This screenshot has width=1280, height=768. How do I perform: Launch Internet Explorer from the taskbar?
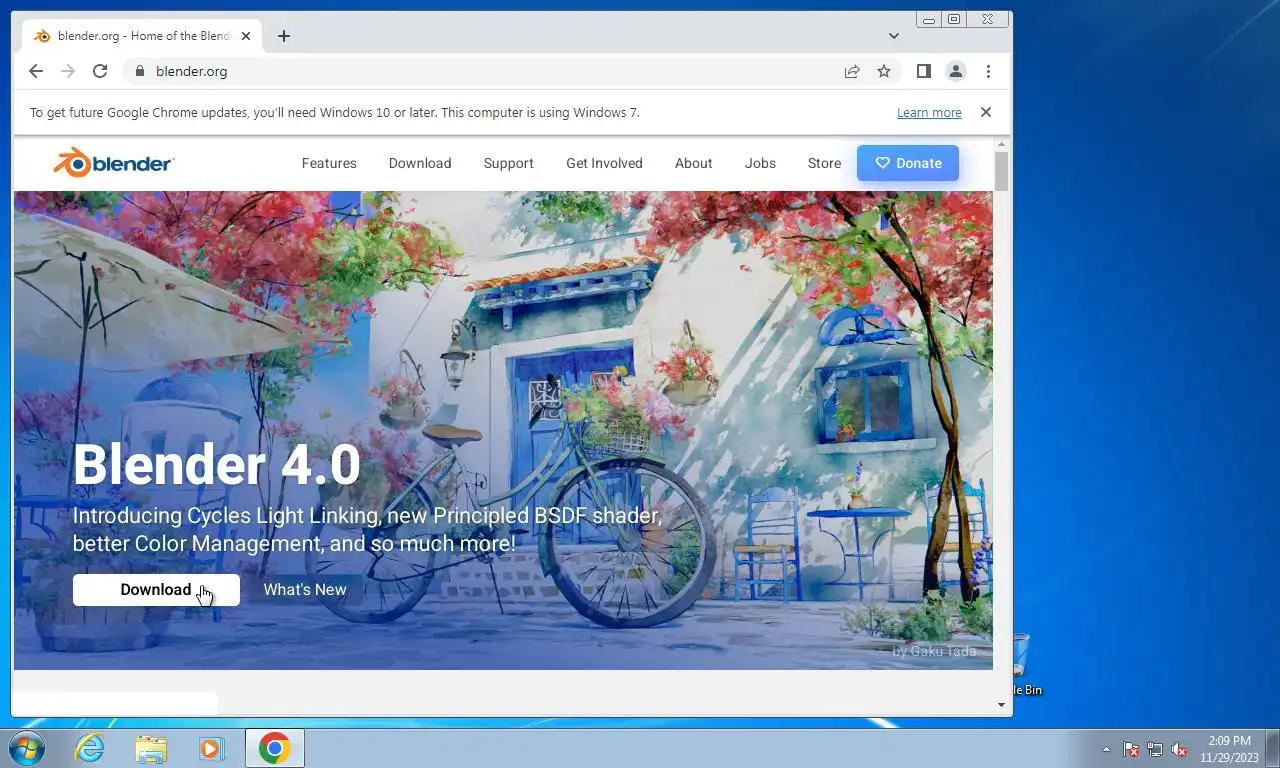click(x=90, y=748)
